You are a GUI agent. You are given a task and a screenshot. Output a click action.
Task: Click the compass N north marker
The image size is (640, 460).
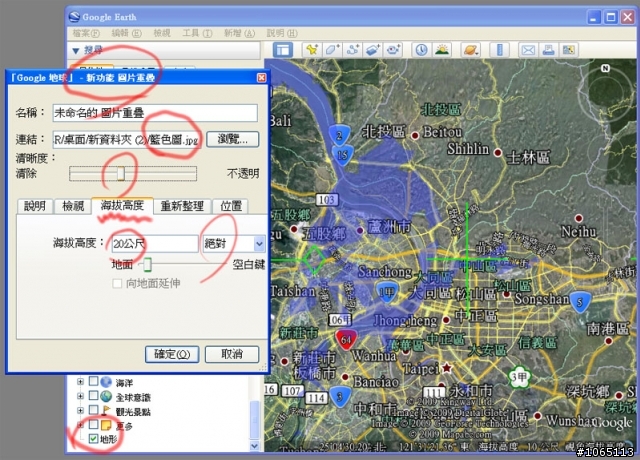tap(605, 68)
